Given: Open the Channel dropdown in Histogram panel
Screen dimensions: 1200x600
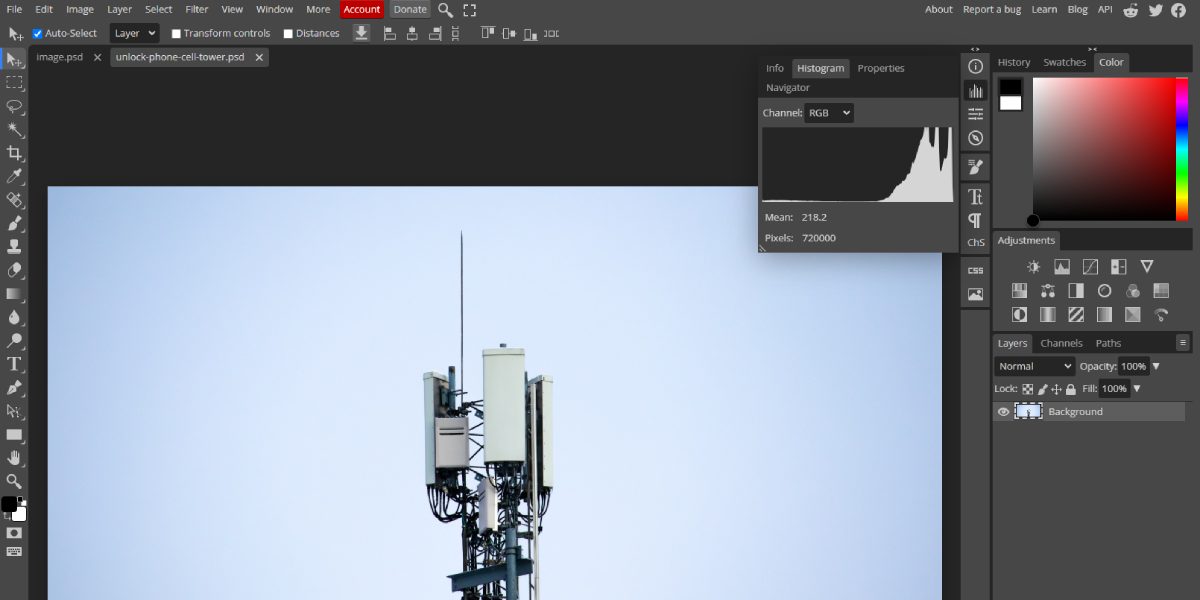Looking at the screenshot, I should (829, 112).
